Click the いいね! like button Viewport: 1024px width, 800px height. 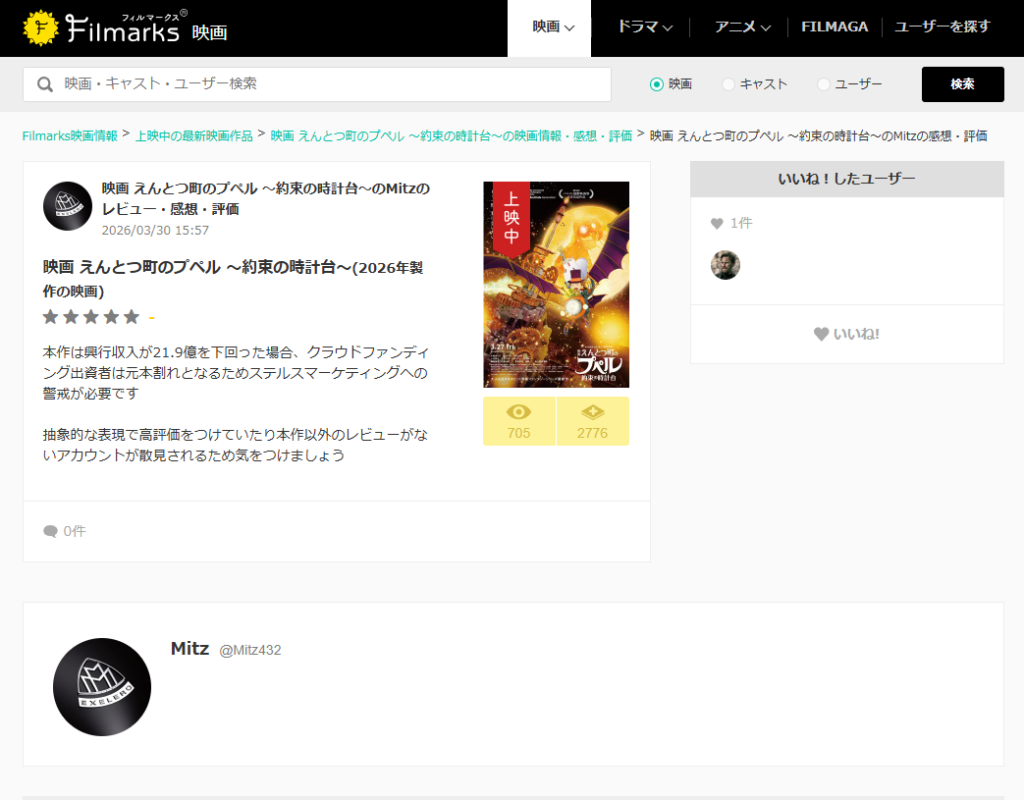pyautogui.click(x=846, y=334)
